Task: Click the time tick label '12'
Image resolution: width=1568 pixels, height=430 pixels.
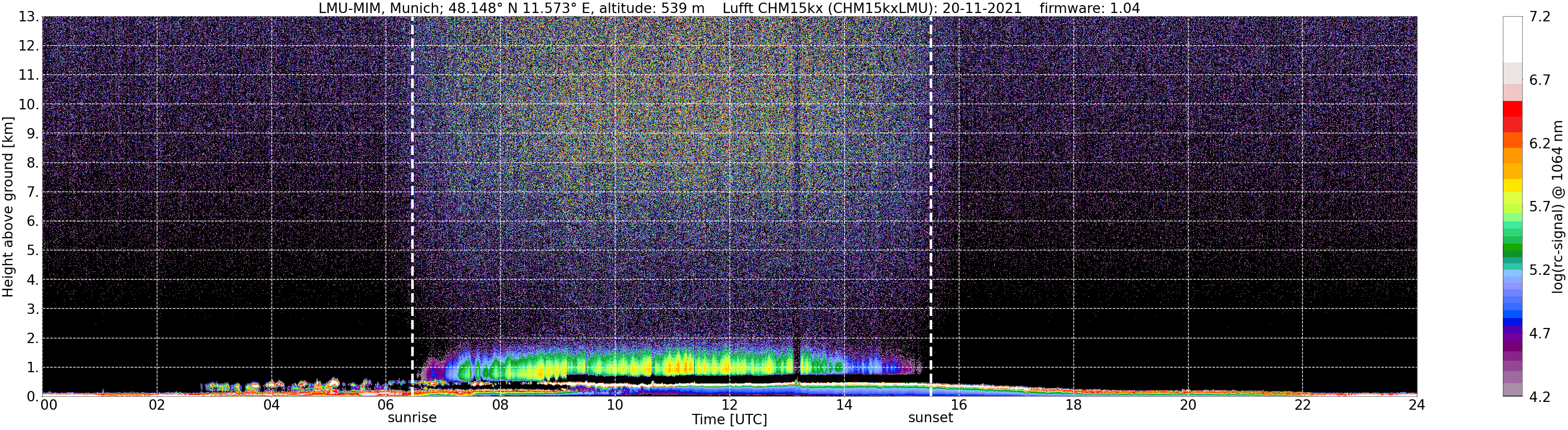Action: (x=729, y=405)
